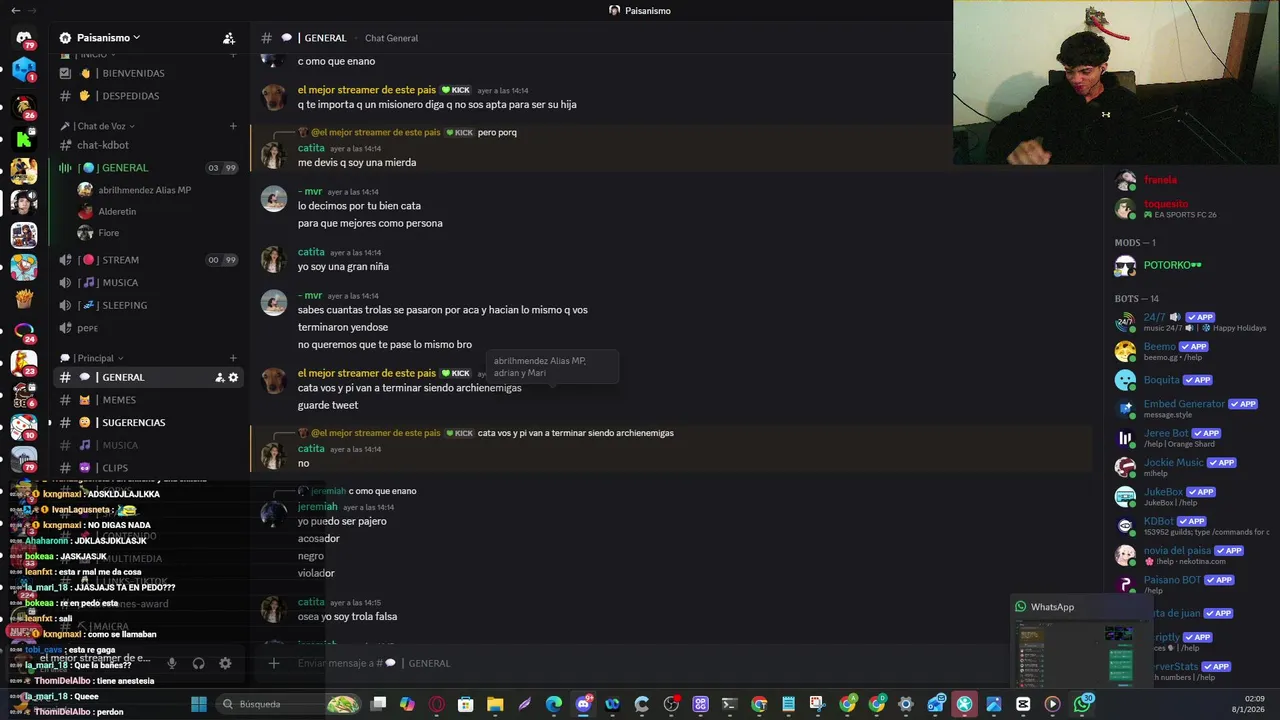Image resolution: width=1280 pixels, height=720 pixels.
Task: Click the taskbar Búsqueda search box
Action: 288,704
